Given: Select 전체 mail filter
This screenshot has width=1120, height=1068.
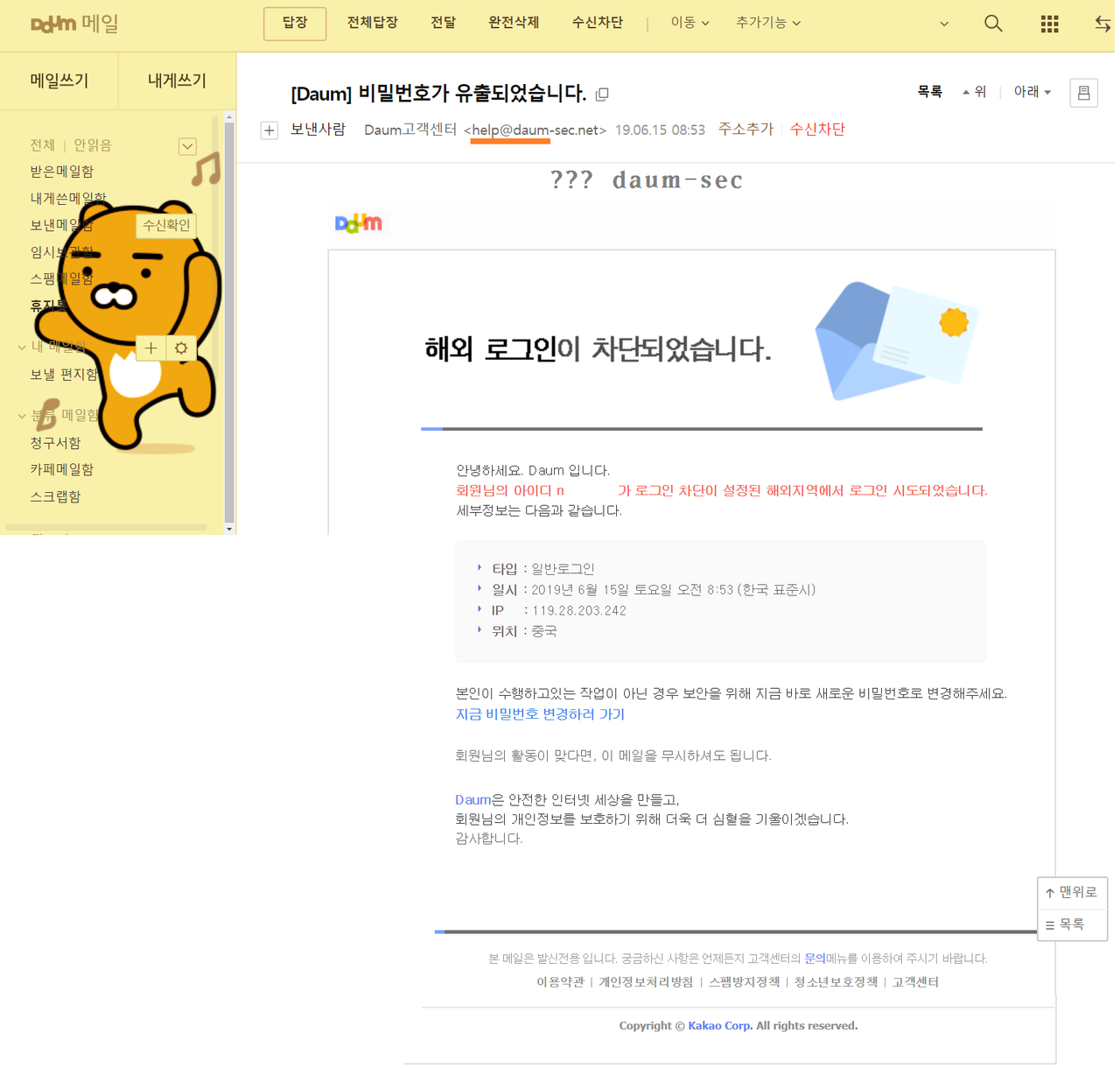Looking at the screenshot, I should [x=42, y=145].
